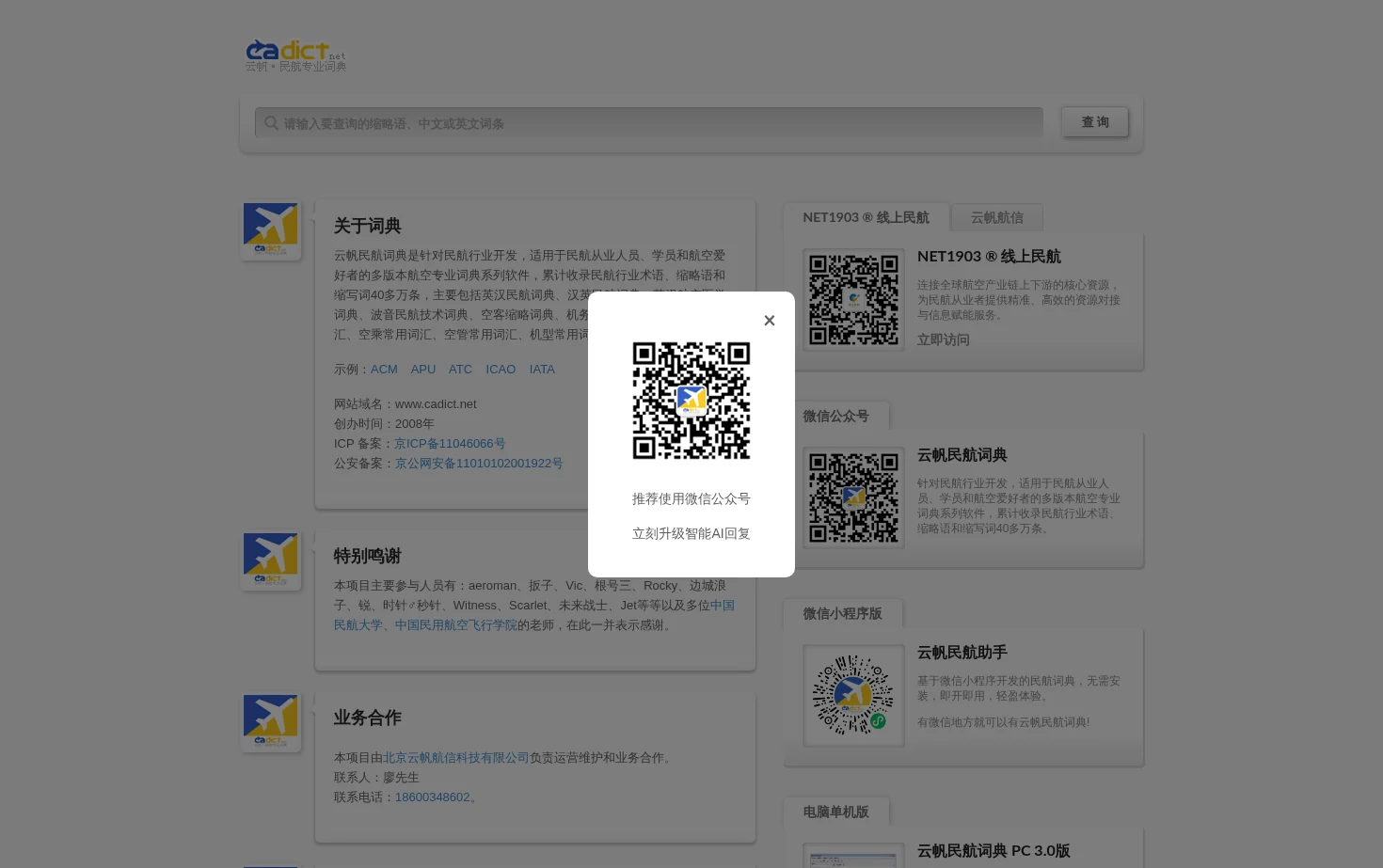Open the ICAO example term

(501, 370)
